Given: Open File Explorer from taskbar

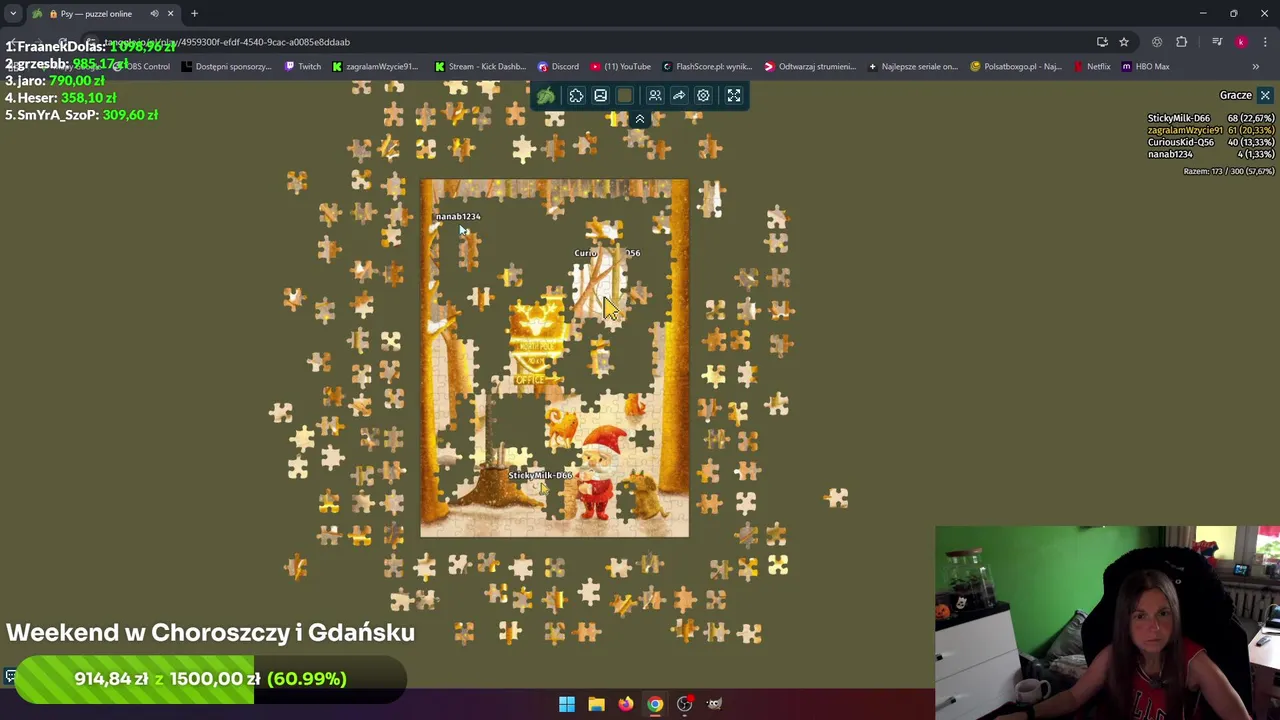Looking at the screenshot, I should tap(596, 704).
